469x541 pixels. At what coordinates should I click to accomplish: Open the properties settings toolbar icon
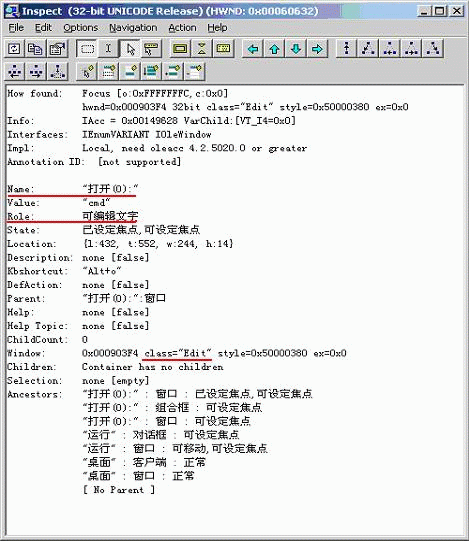[57, 49]
